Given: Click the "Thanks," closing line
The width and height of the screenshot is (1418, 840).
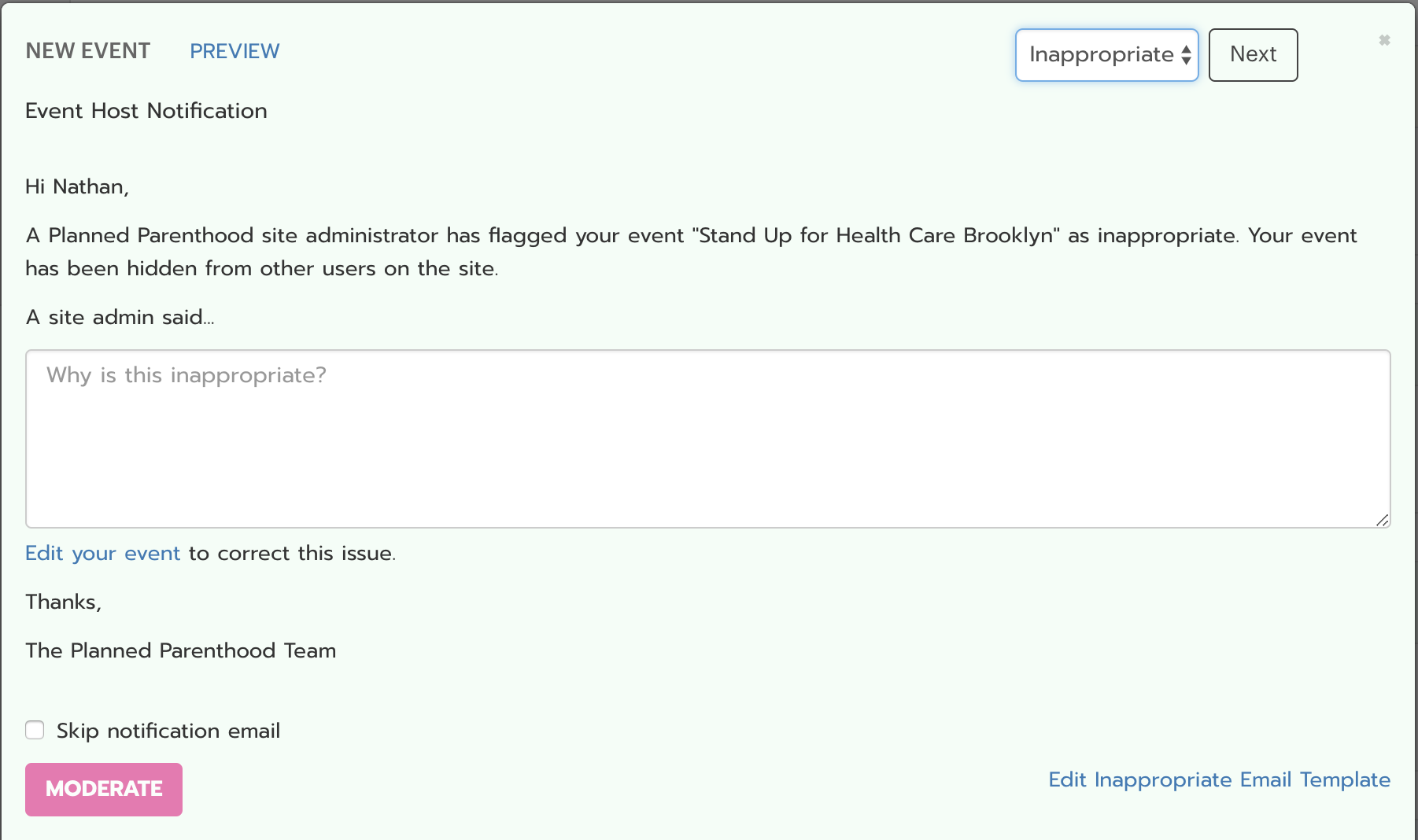Looking at the screenshot, I should [64, 602].
